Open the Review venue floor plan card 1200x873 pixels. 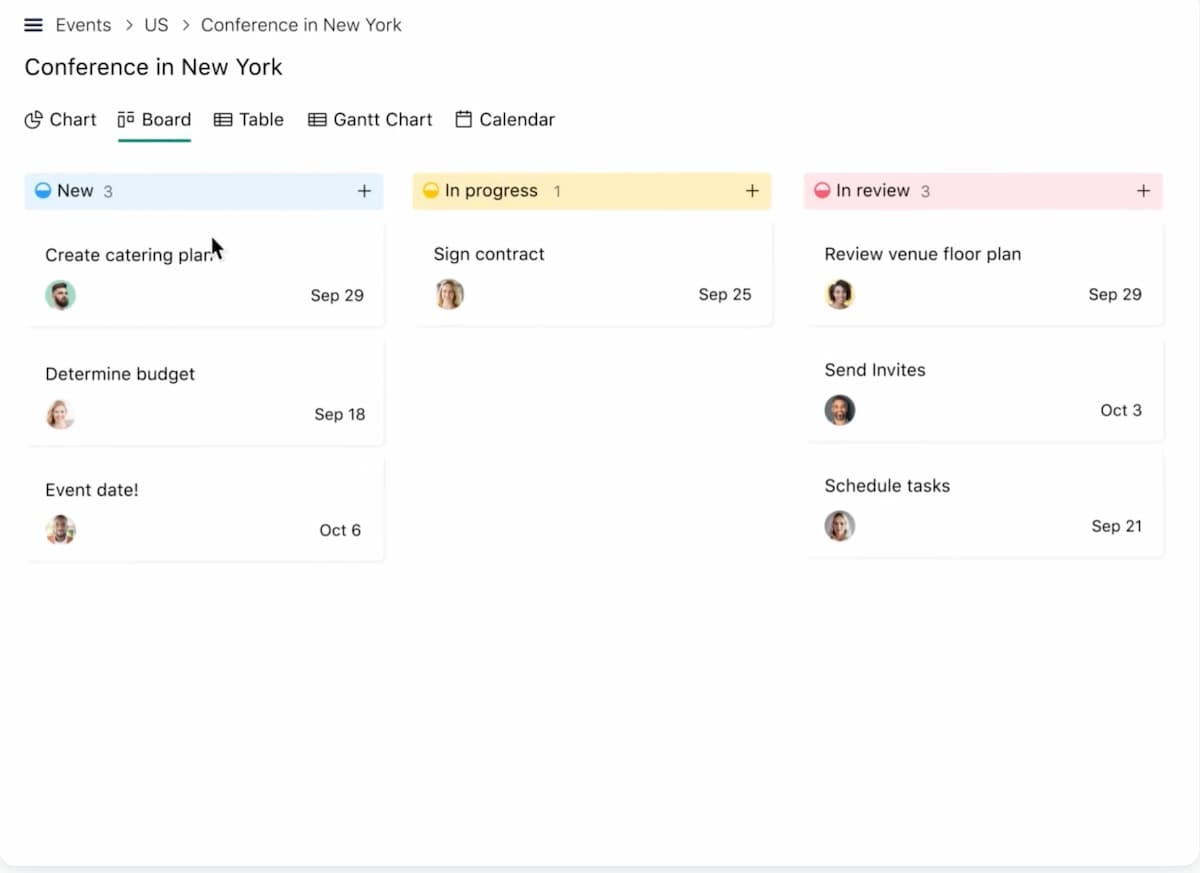(x=922, y=254)
